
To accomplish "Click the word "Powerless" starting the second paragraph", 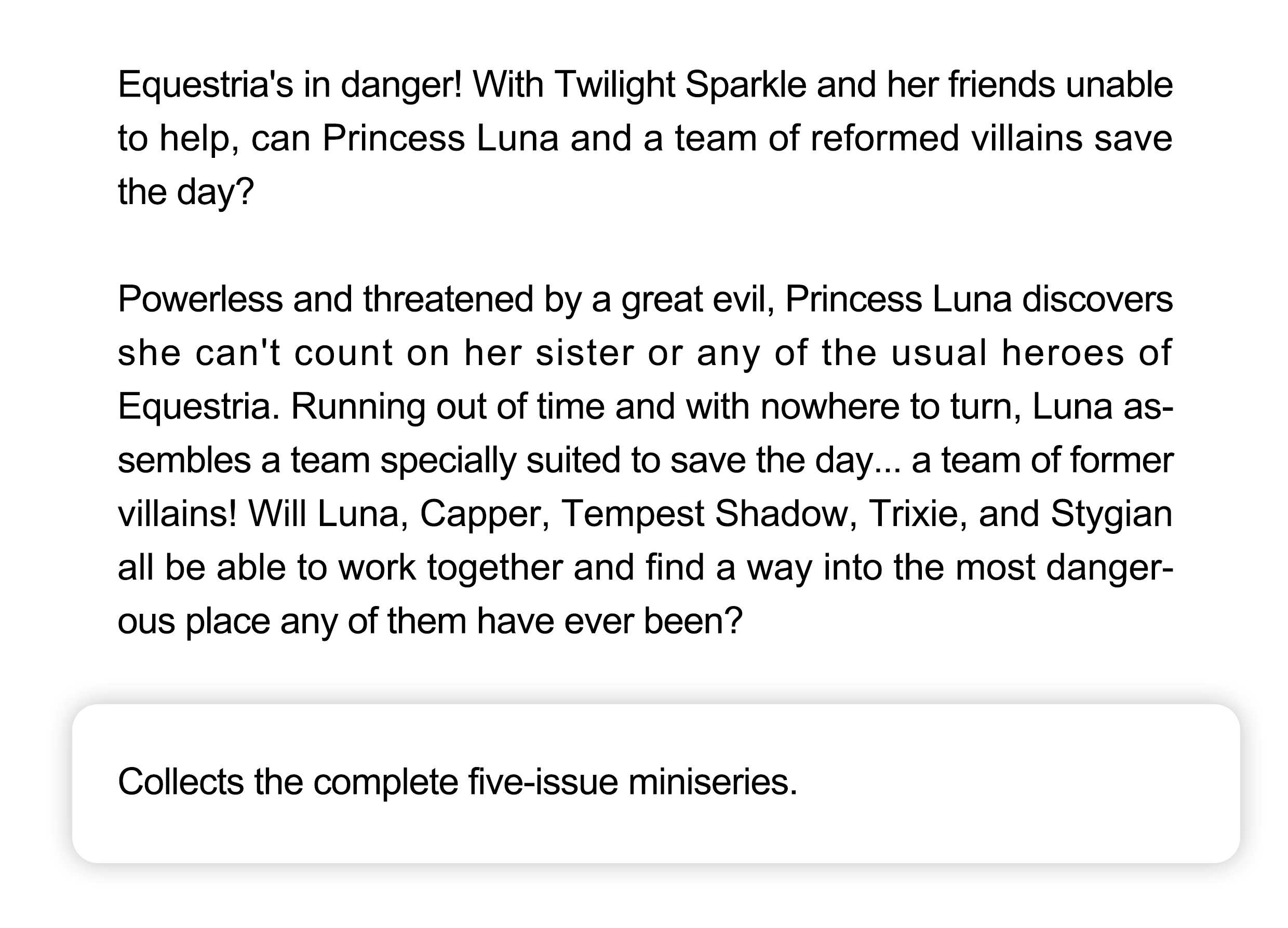I will point(200,299).
